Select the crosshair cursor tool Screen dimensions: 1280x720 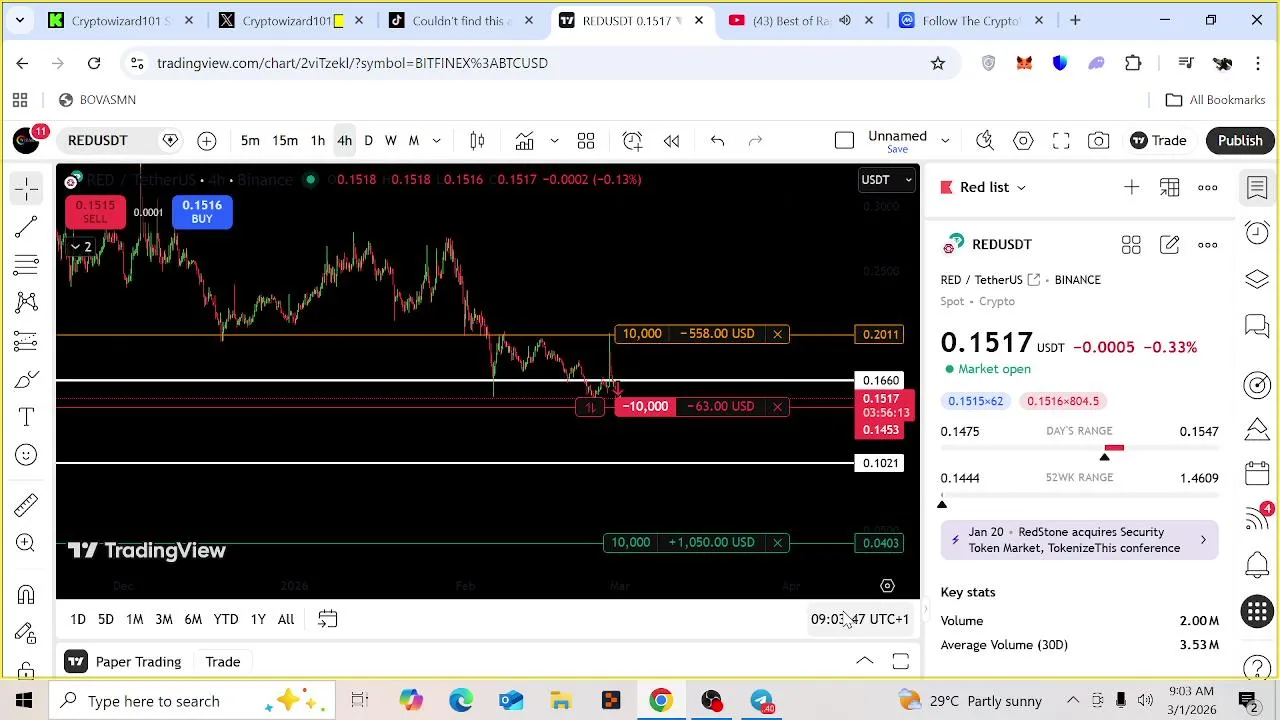coord(27,188)
